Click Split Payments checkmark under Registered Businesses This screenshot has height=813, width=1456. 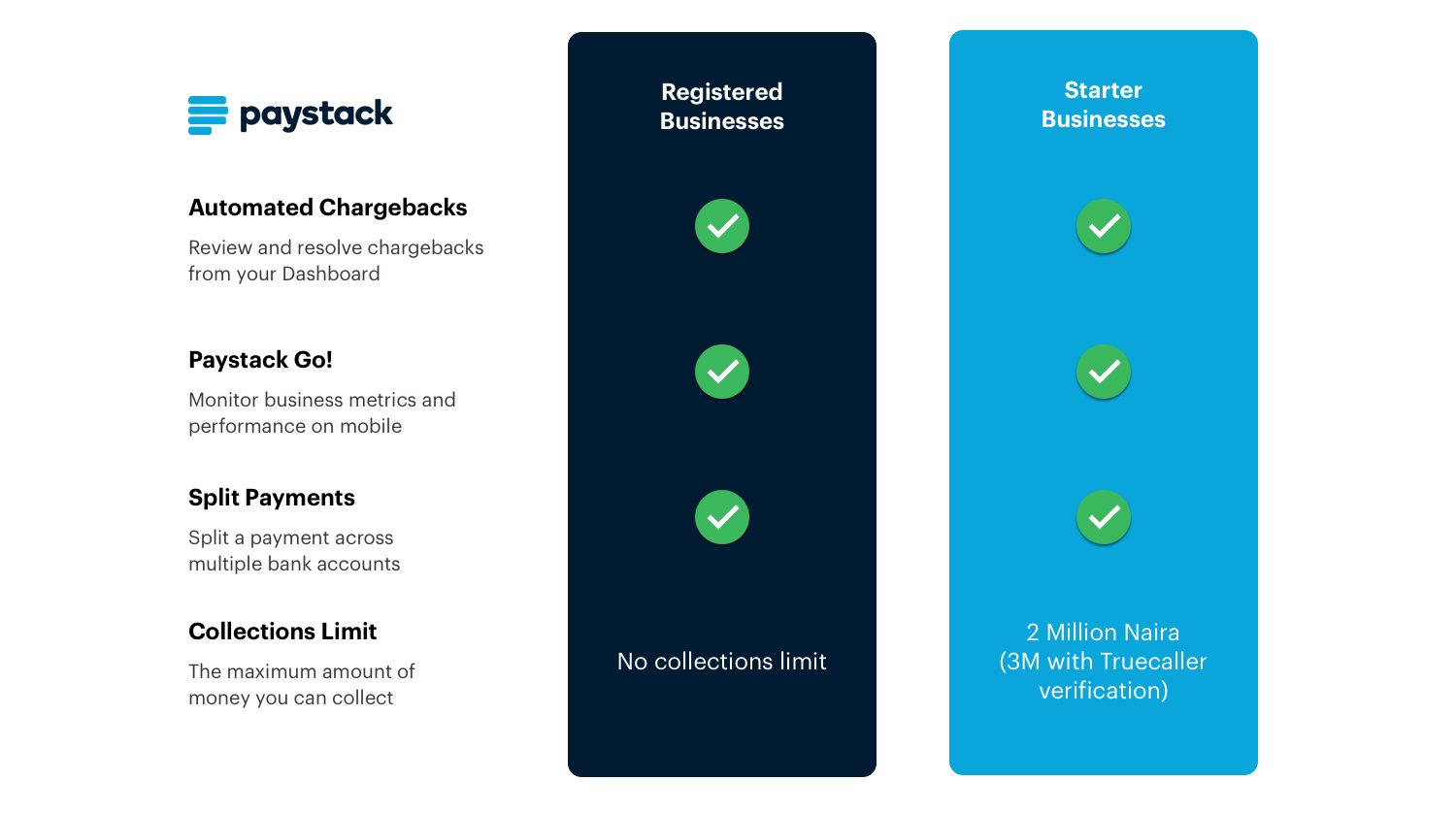722,517
